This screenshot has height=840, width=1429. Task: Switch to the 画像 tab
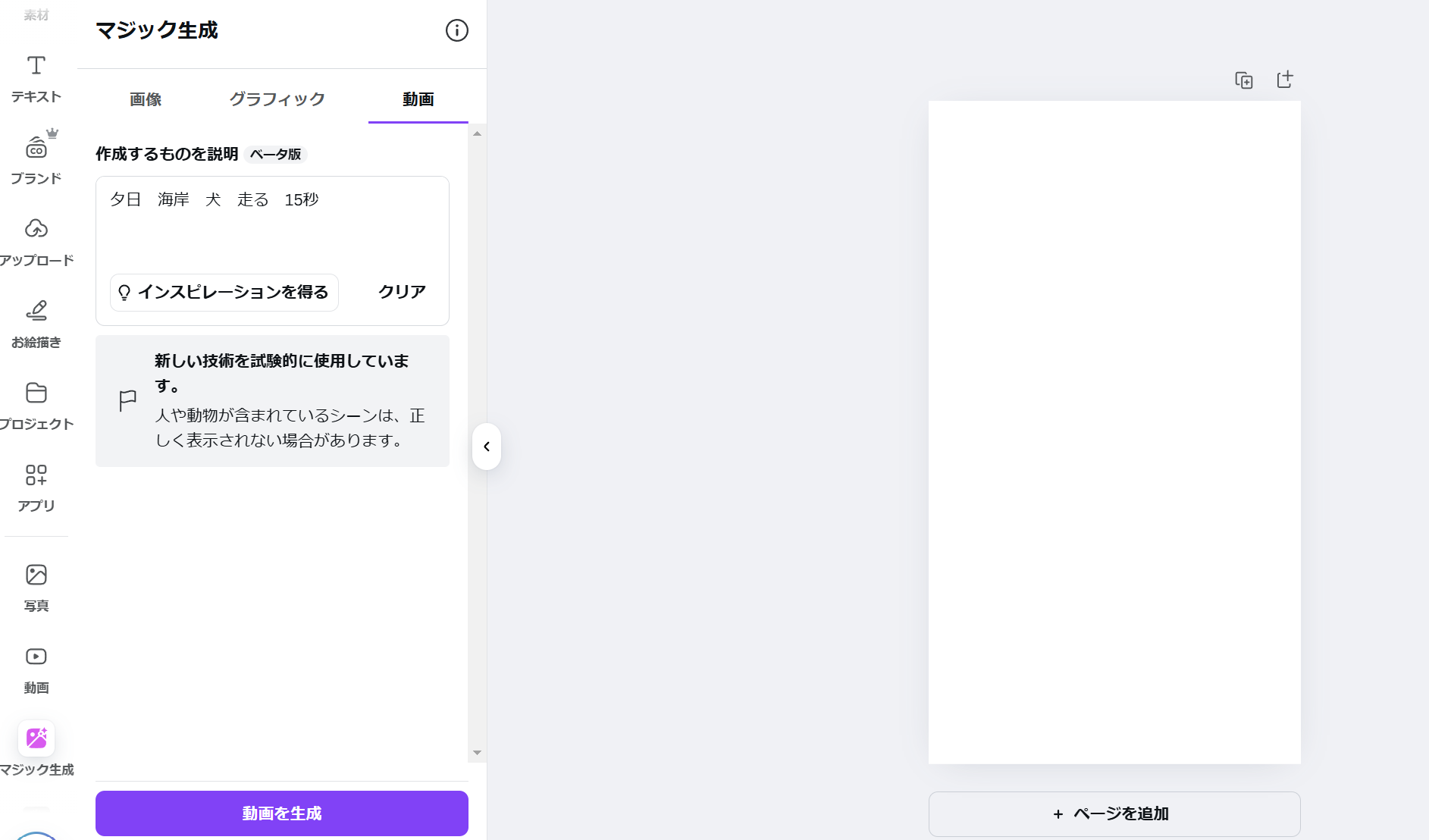coord(146,99)
